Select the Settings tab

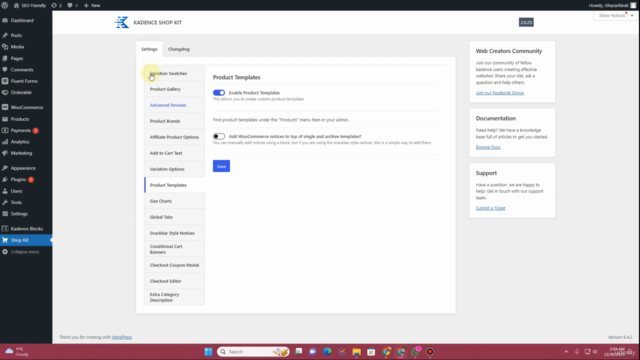(149, 49)
